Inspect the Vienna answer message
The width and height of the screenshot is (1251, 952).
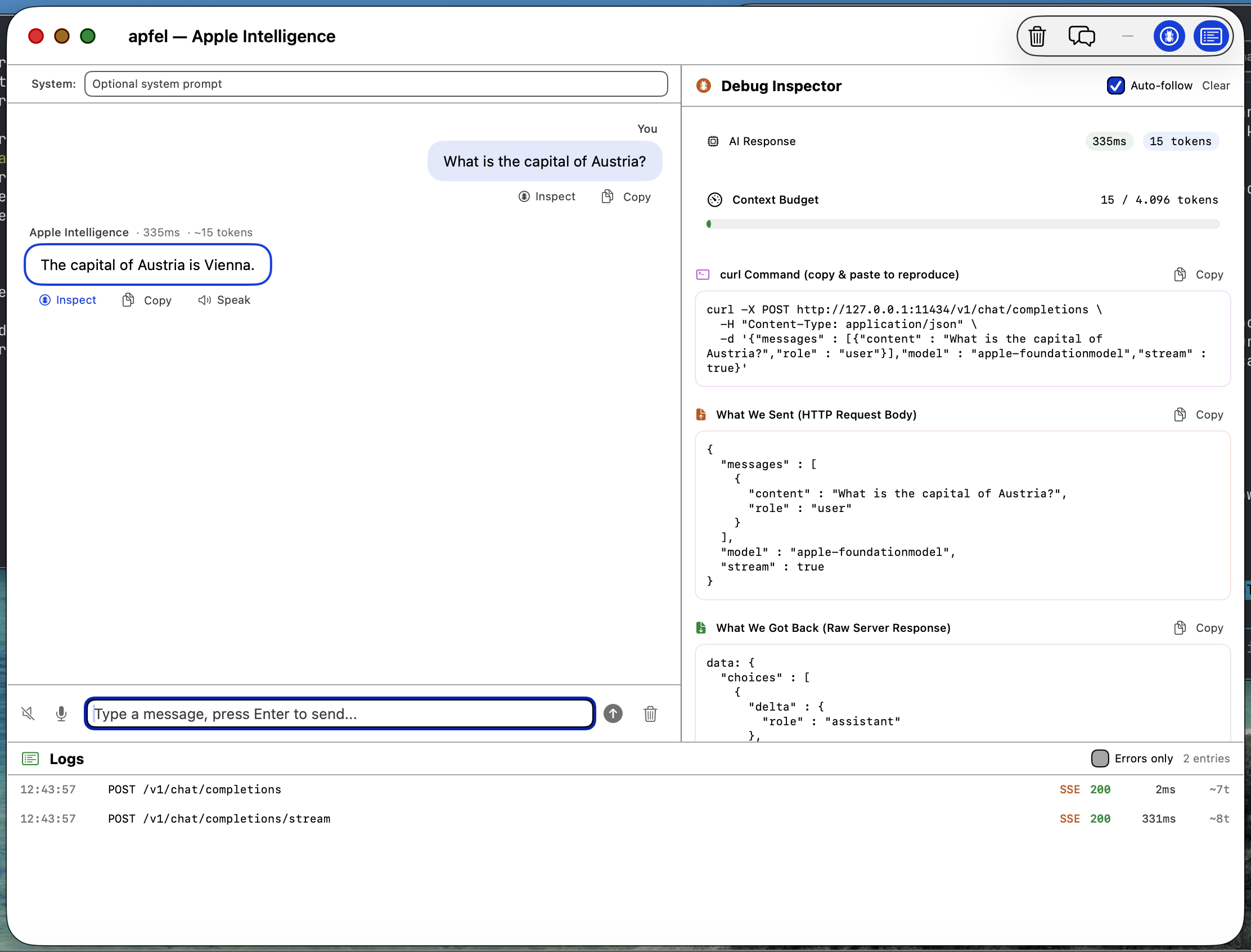[68, 300]
